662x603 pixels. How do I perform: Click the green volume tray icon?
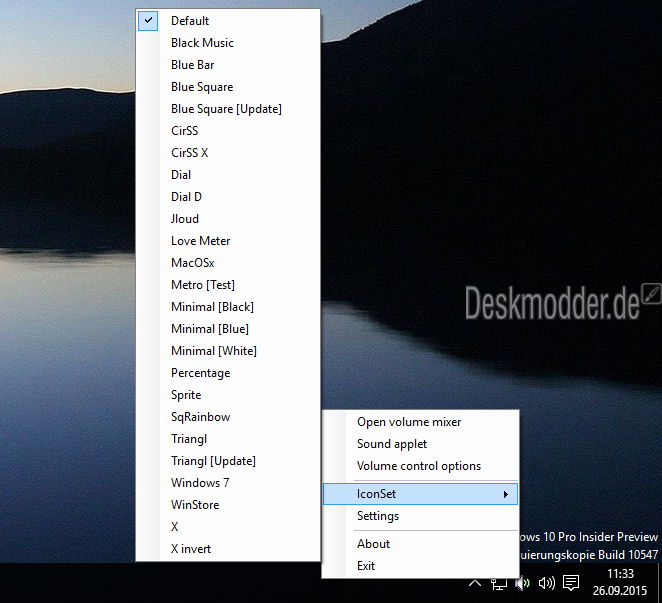click(x=520, y=583)
